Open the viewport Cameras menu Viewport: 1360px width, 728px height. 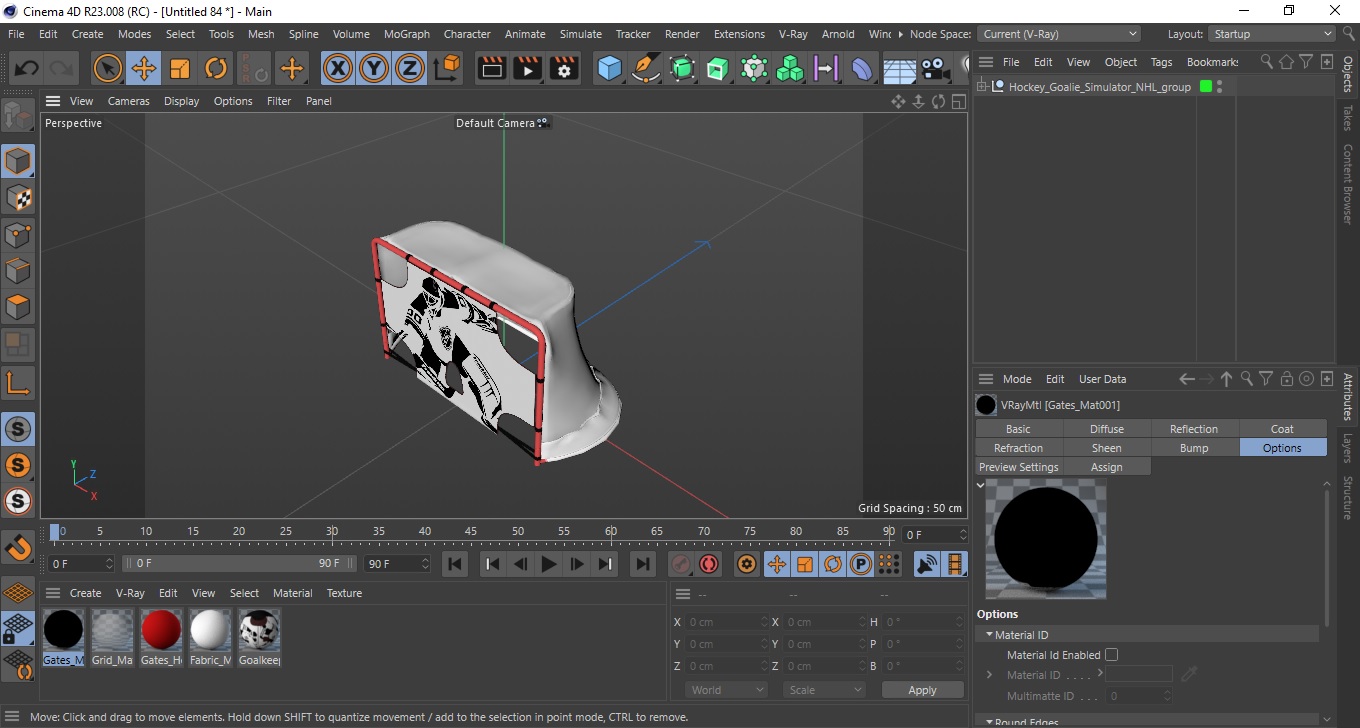tap(128, 101)
